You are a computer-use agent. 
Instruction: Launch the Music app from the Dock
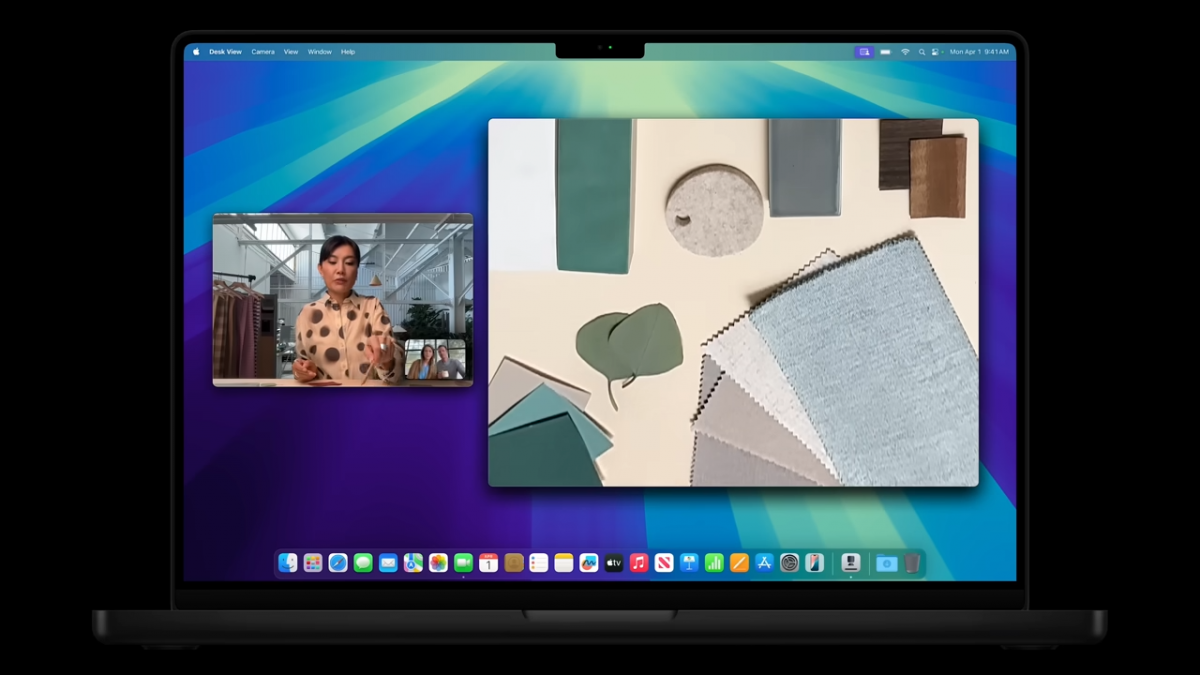[x=639, y=563]
